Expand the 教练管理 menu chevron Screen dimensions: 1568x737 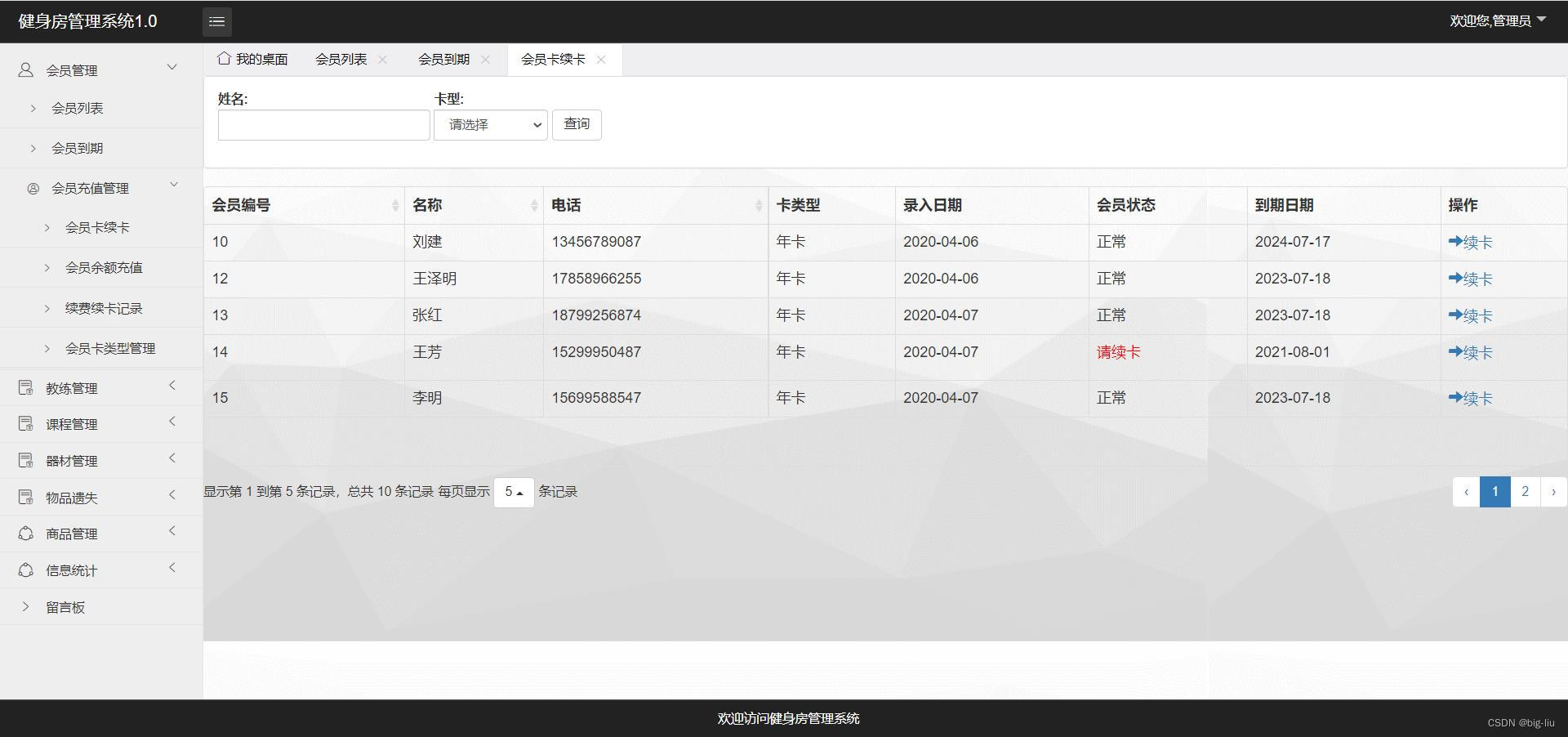(x=172, y=385)
